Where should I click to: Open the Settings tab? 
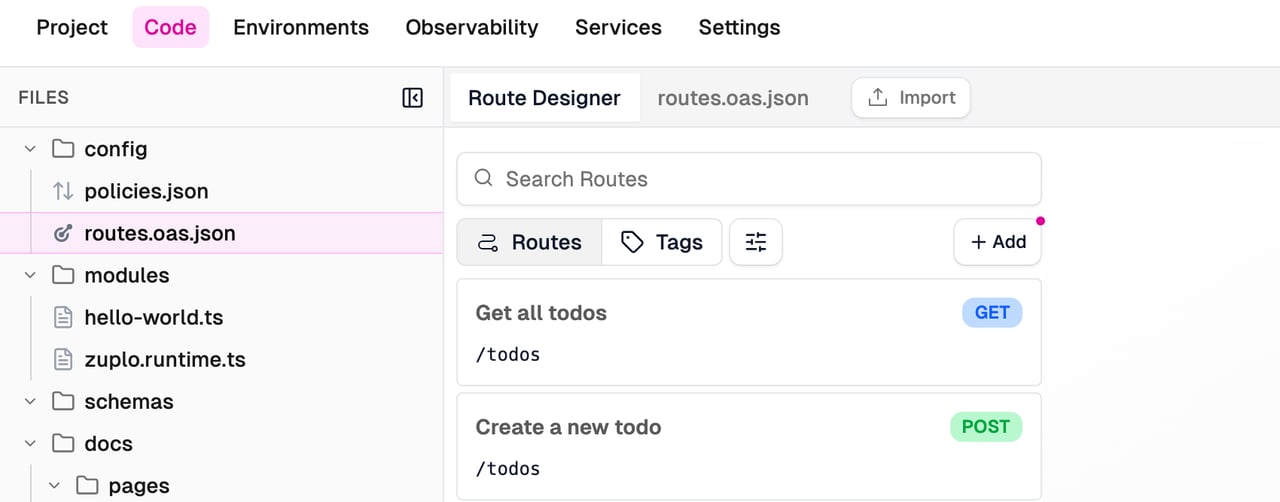(x=739, y=27)
